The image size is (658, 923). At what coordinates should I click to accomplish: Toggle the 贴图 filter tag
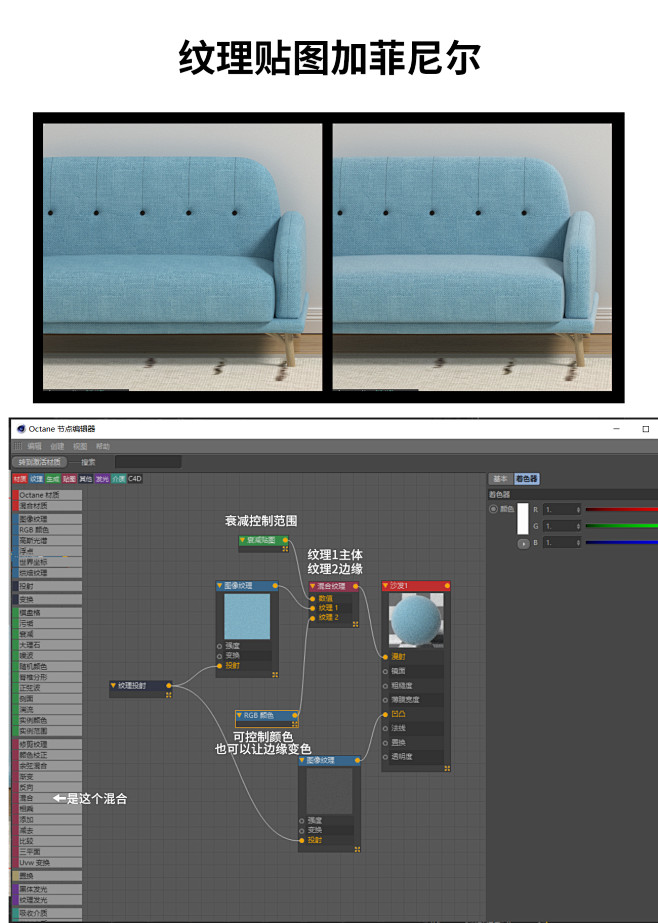[x=69, y=479]
